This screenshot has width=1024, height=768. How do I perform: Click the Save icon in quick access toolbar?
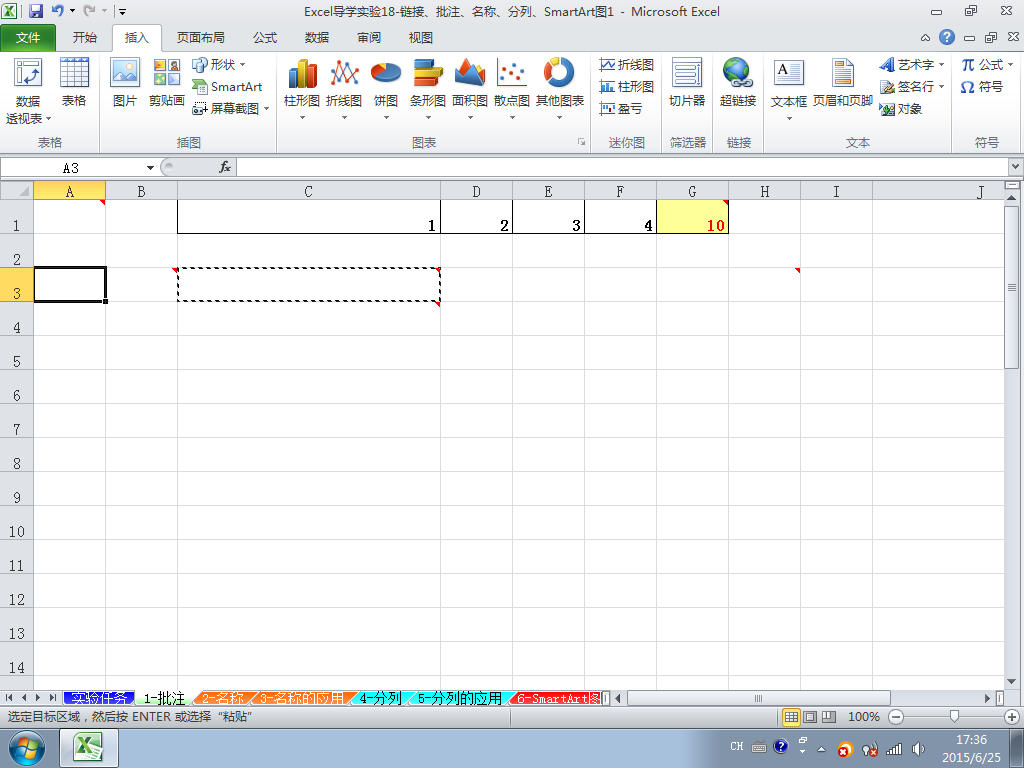36,11
